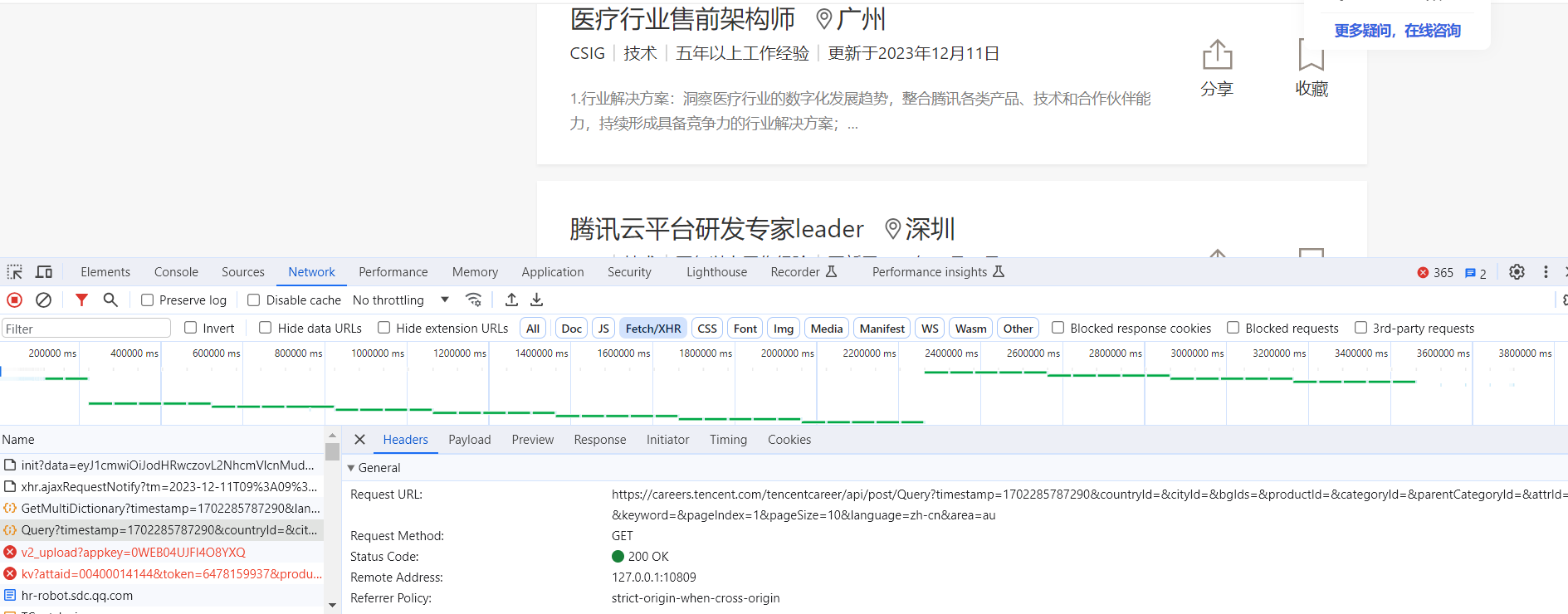This screenshot has width=1568, height=614.
Task: Select the hr-robot.sdc.qq.com request row
Action: coord(162,595)
